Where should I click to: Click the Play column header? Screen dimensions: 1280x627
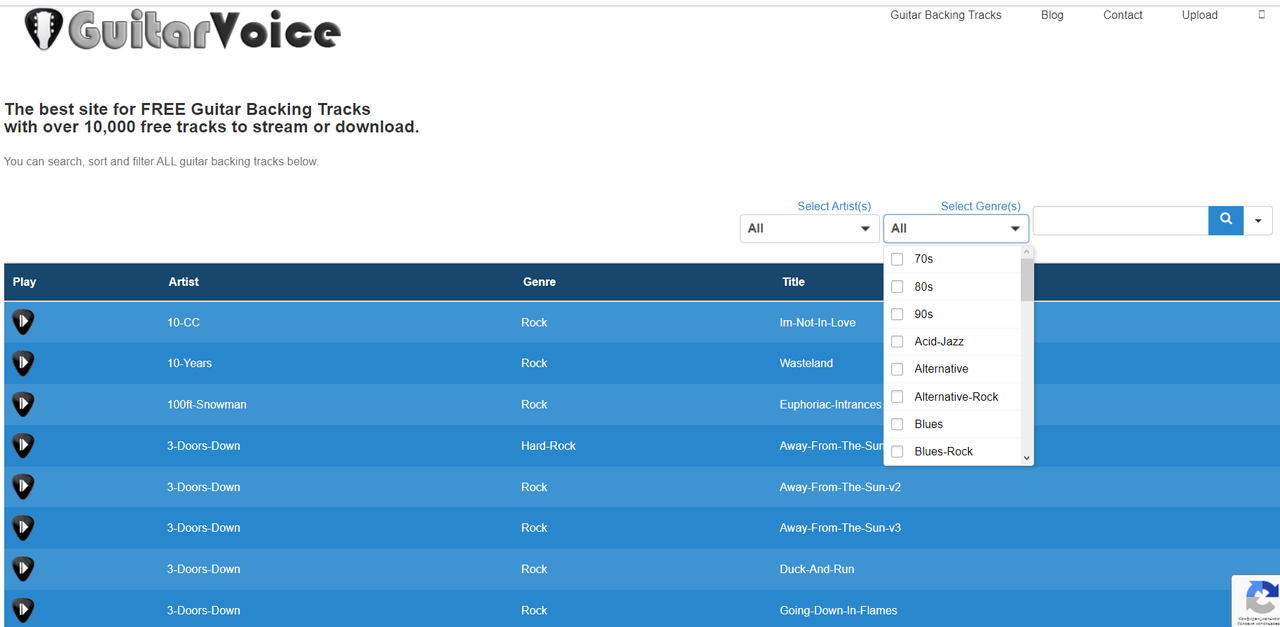24,282
